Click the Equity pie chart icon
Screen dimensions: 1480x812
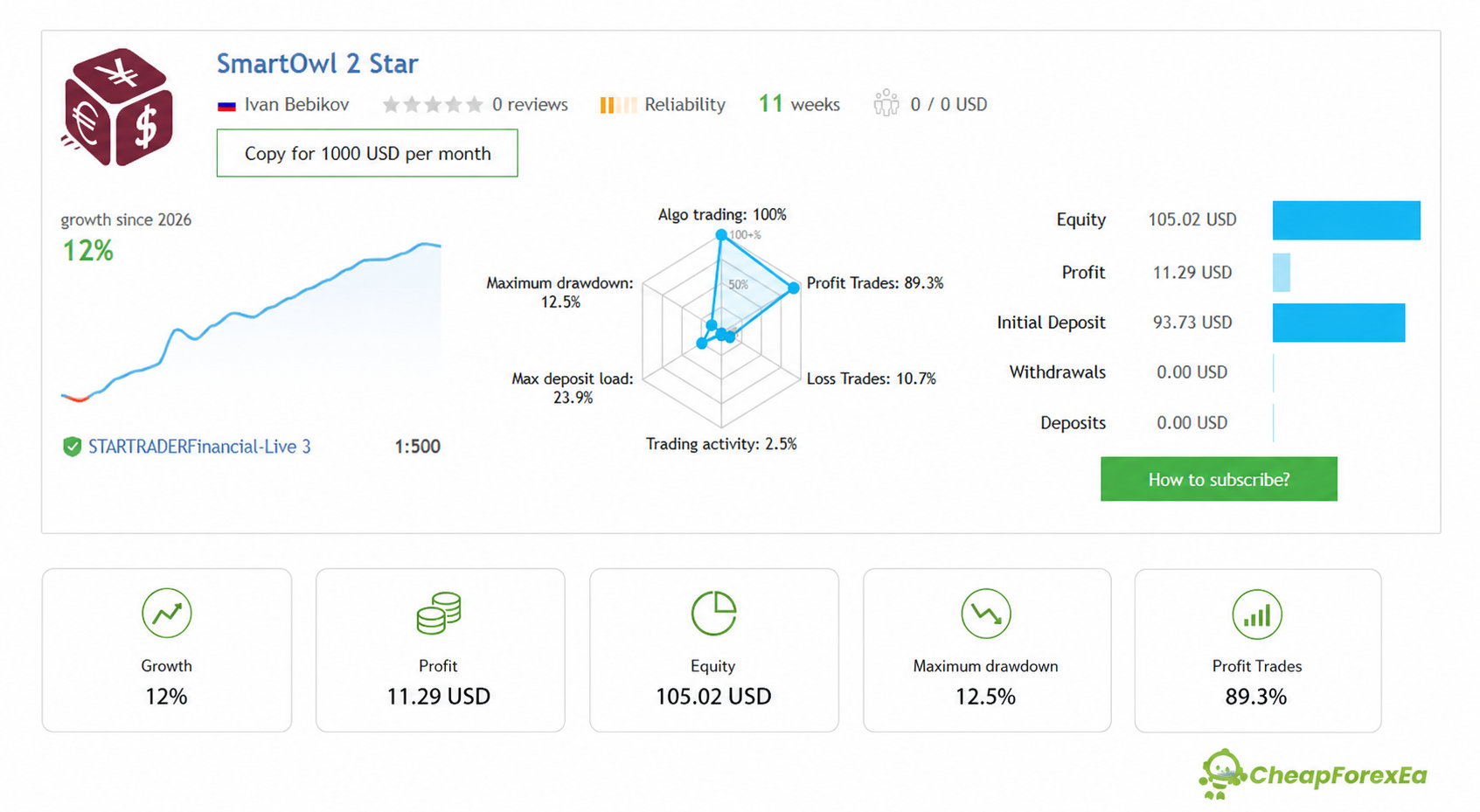[713, 613]
